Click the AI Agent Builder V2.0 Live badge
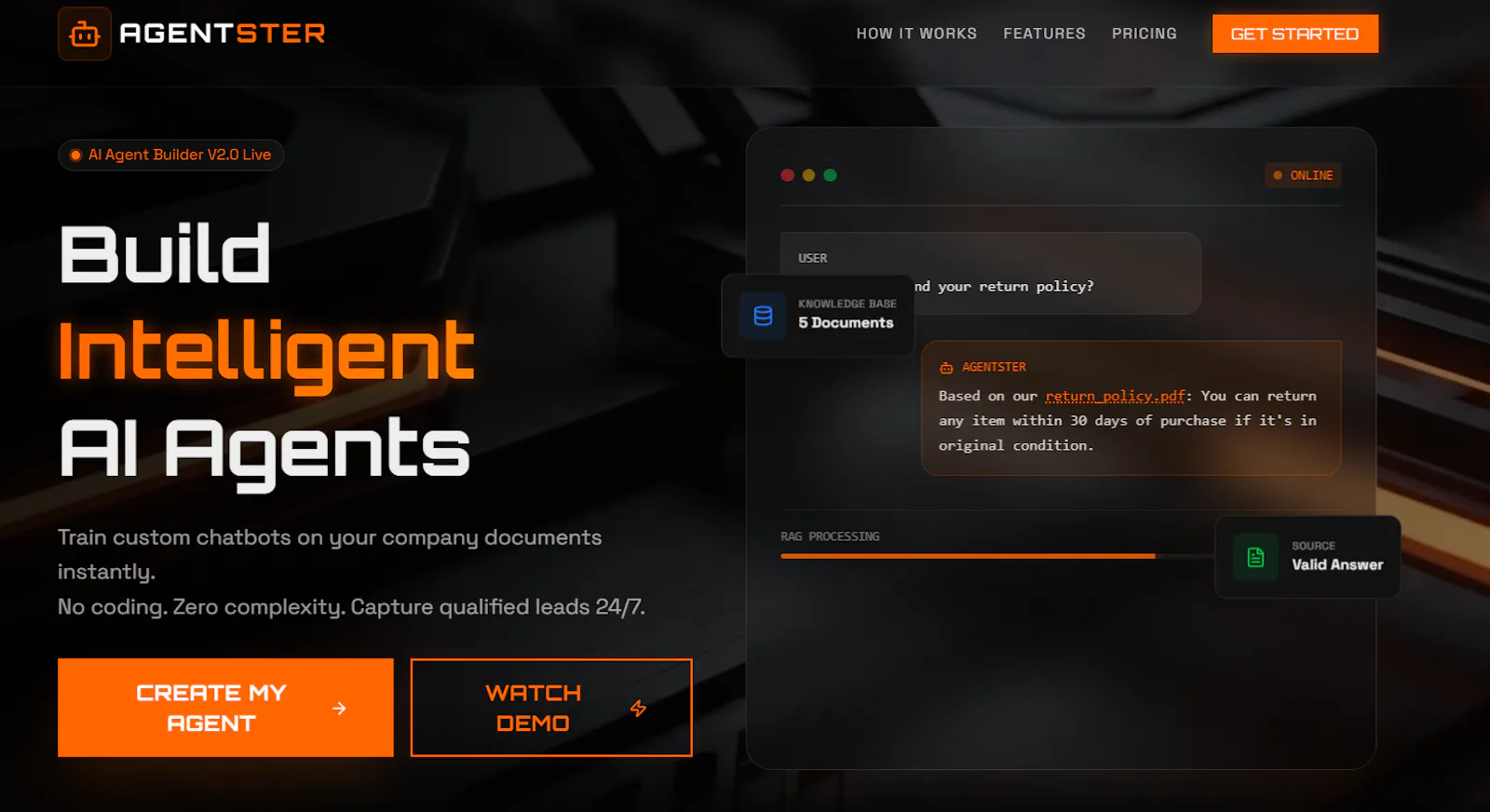 [x=171, y=155]
